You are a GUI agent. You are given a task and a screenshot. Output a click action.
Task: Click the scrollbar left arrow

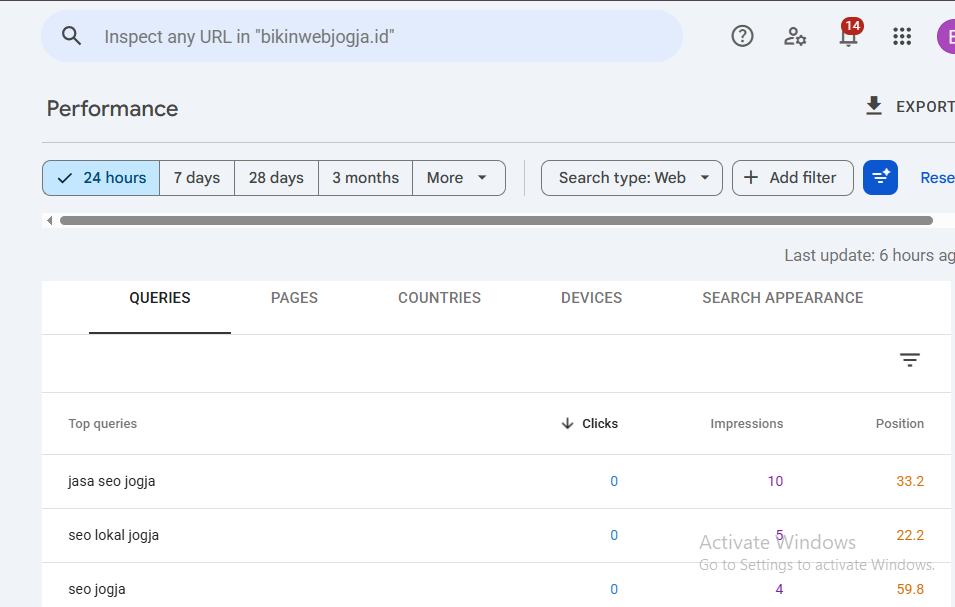point(50,220)
